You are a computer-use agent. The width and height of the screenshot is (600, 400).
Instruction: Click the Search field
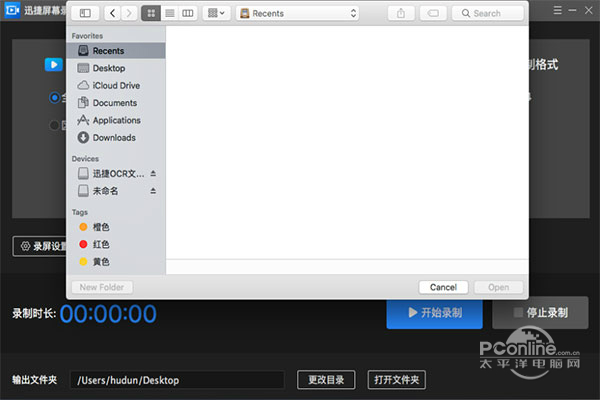tap(488, 13)
